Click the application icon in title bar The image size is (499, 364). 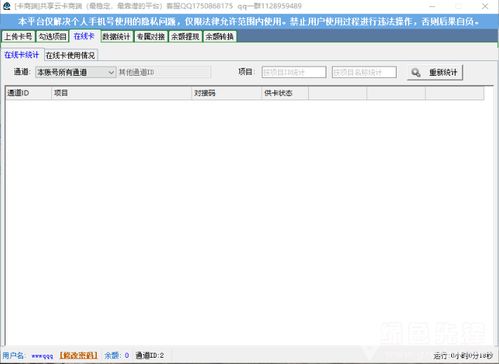[x=7, y=6]
